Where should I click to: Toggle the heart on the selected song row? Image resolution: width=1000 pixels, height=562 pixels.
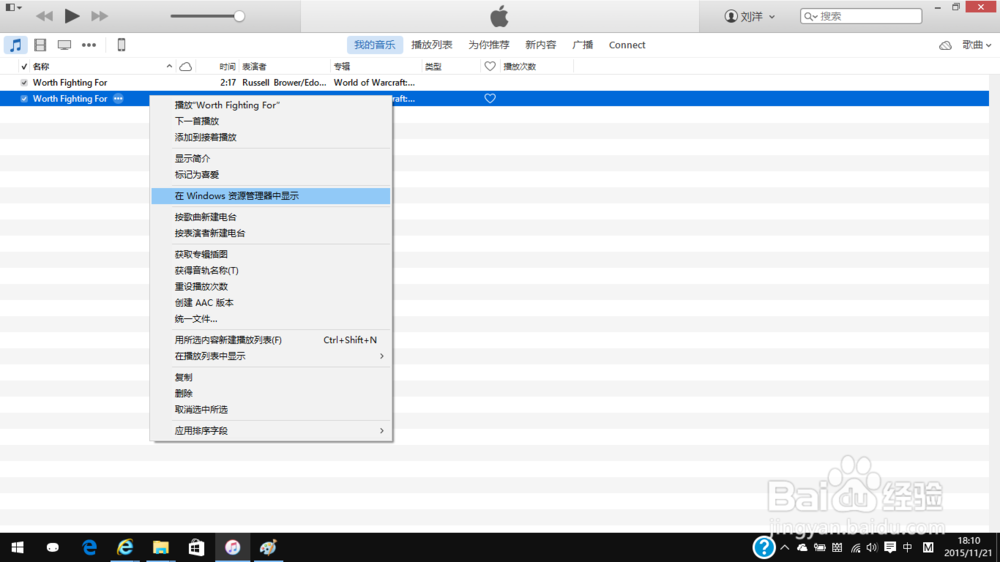(490, 99)
